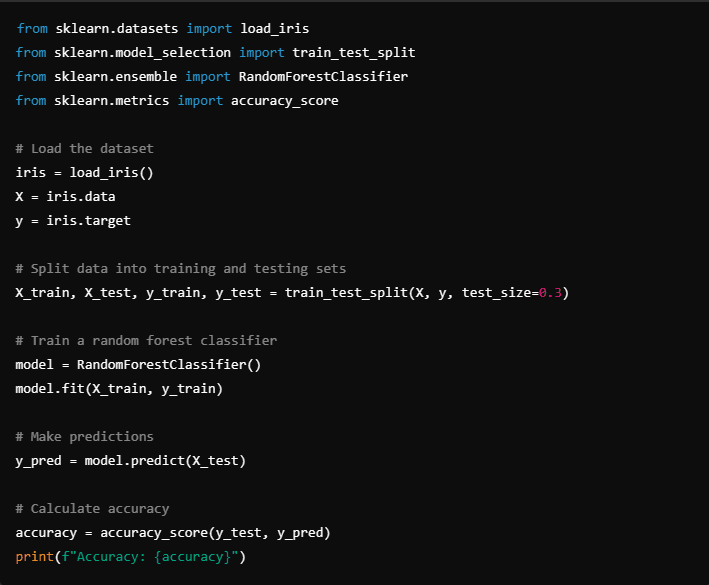Click comment '# Make predictions'
The height and width of the screenshot is (585, 709).
pos(85,437)
